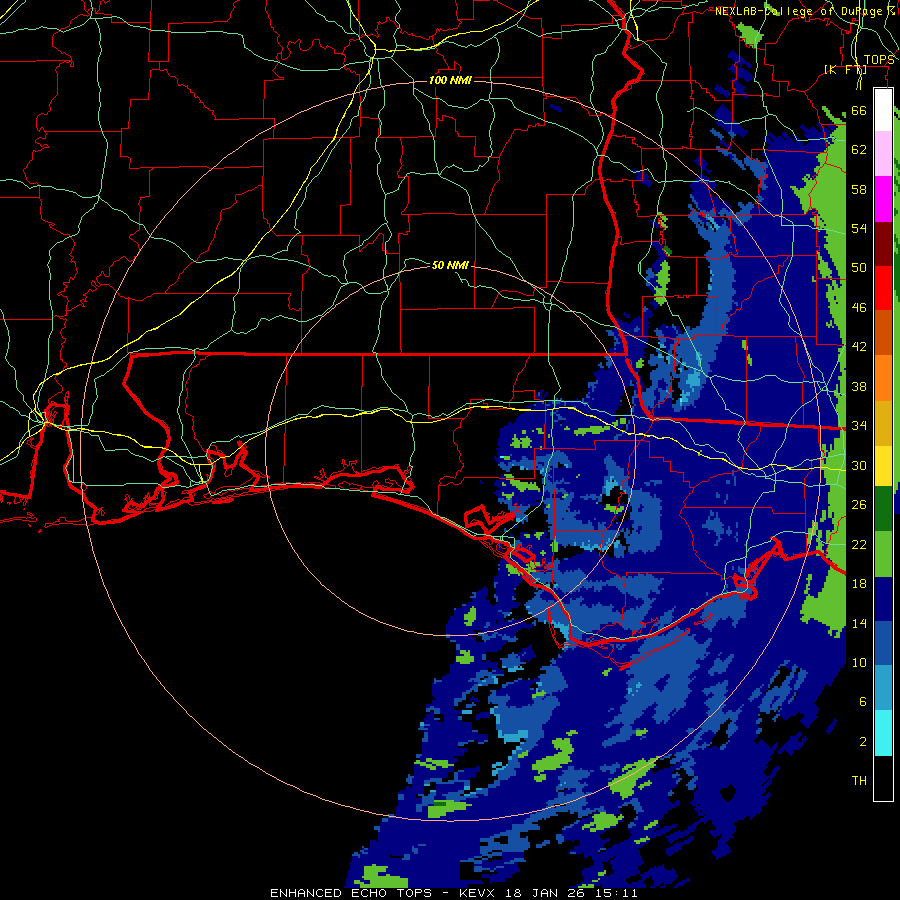Click the black TH threshold legend band
This screenshot has width=900, height=900.
(x=883, y=778)
